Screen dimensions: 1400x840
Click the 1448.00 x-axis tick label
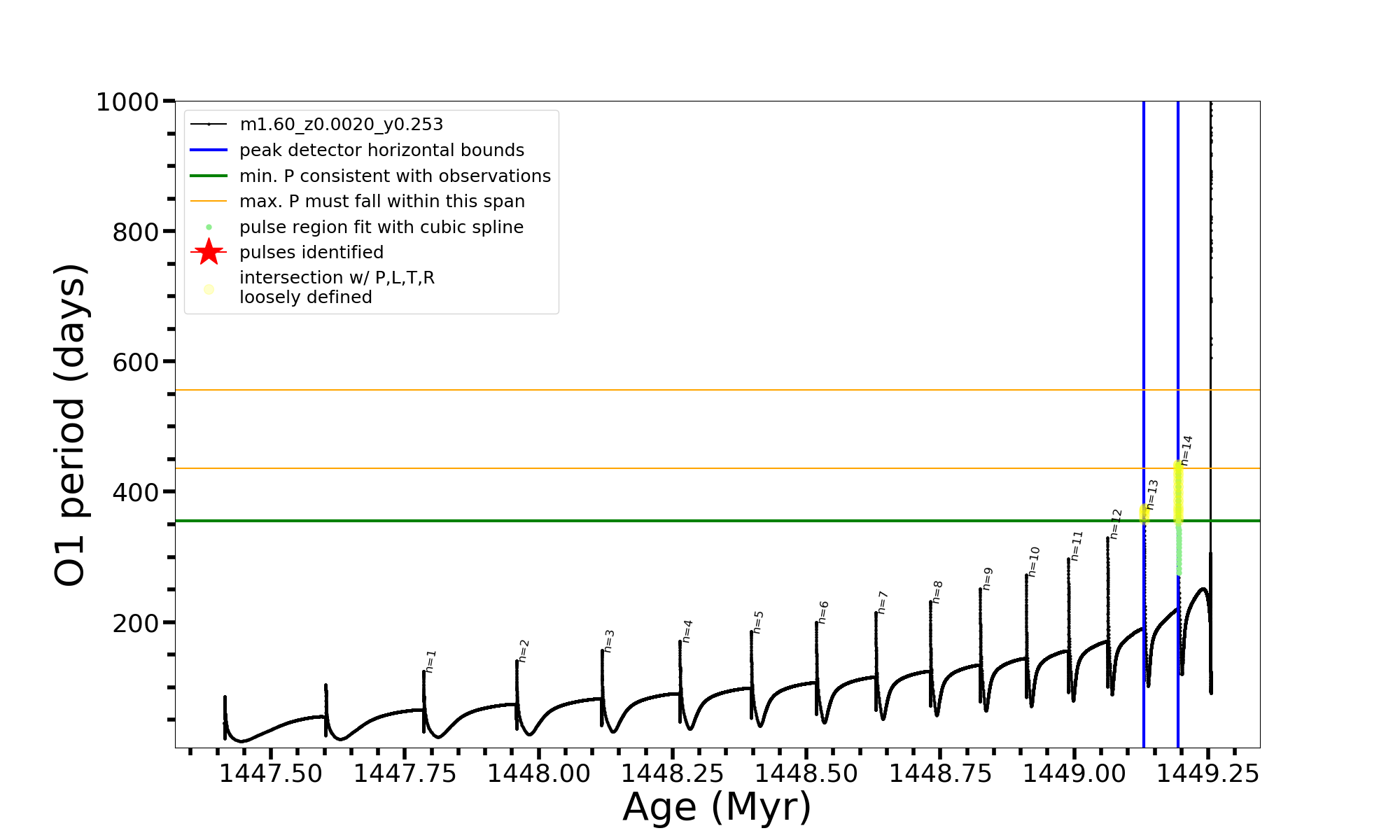click(539, 773)
